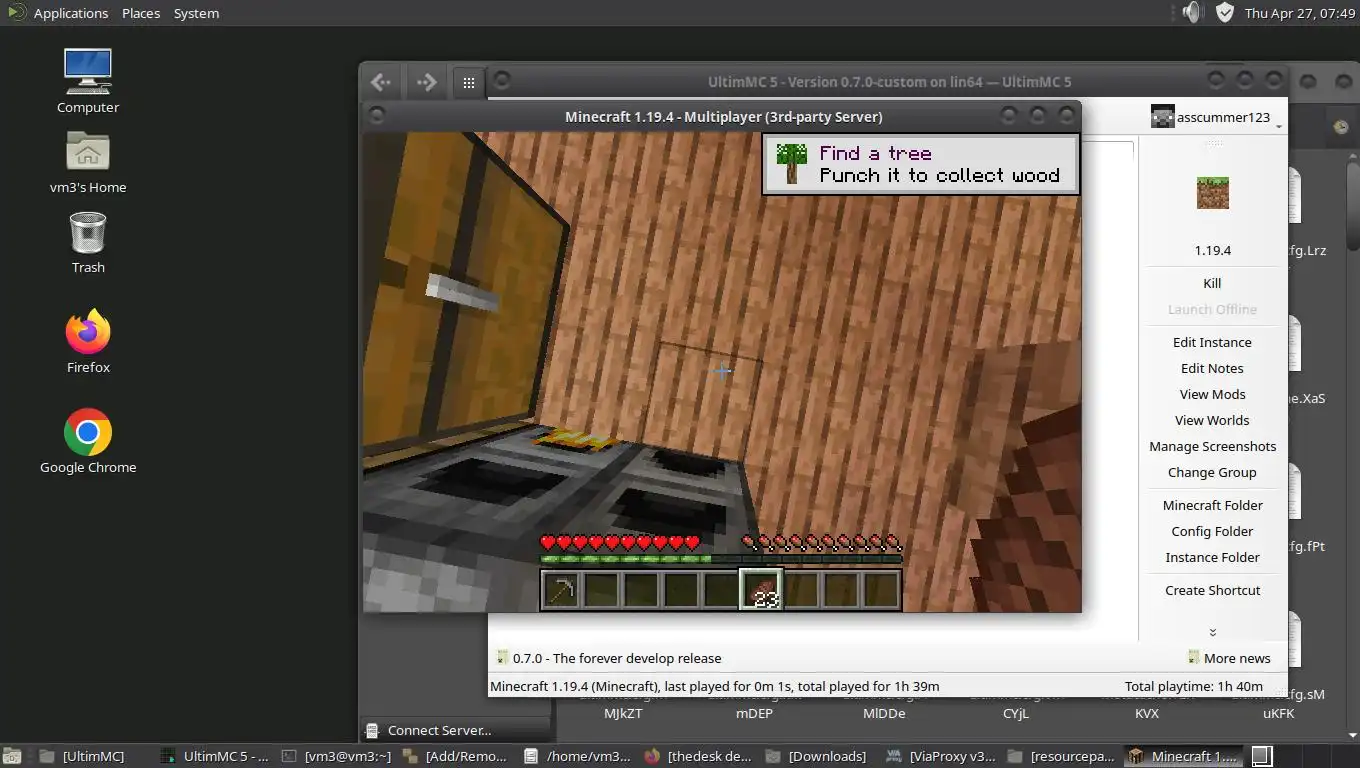
Task: Click View Mods in UltimMC
Action: [1212, 394]
